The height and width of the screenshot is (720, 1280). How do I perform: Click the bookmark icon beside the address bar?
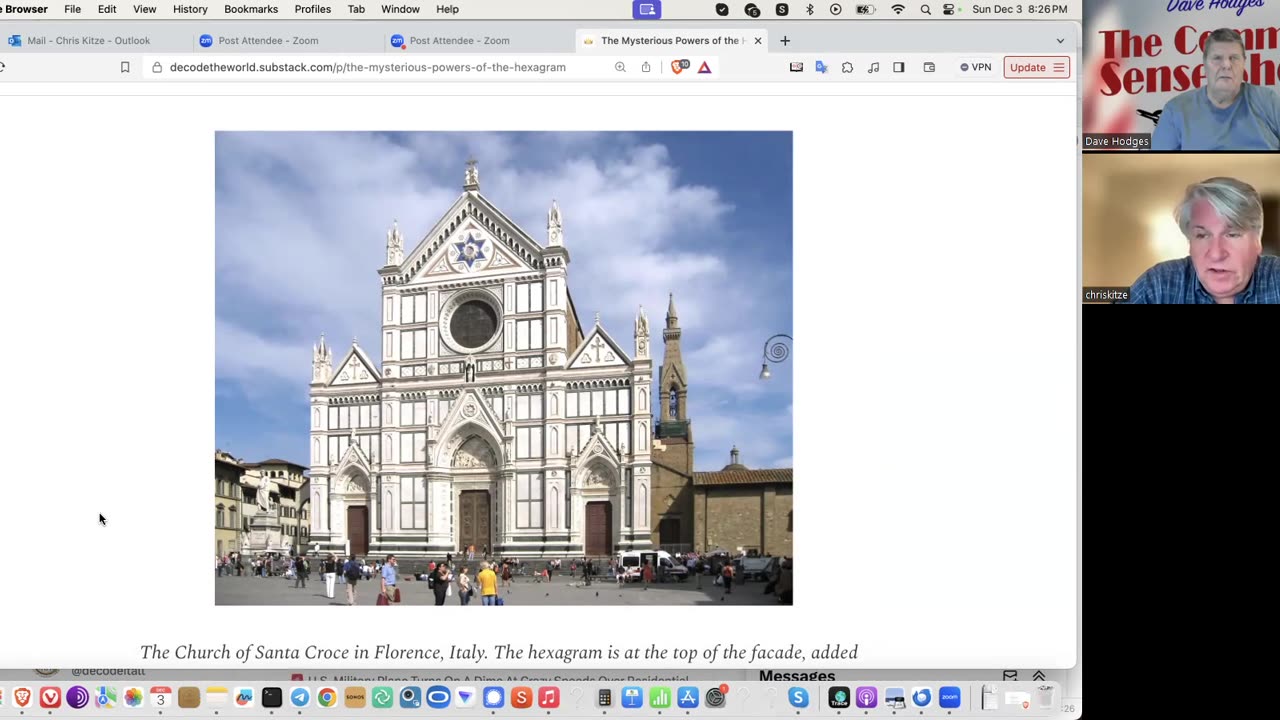[125, 67]
